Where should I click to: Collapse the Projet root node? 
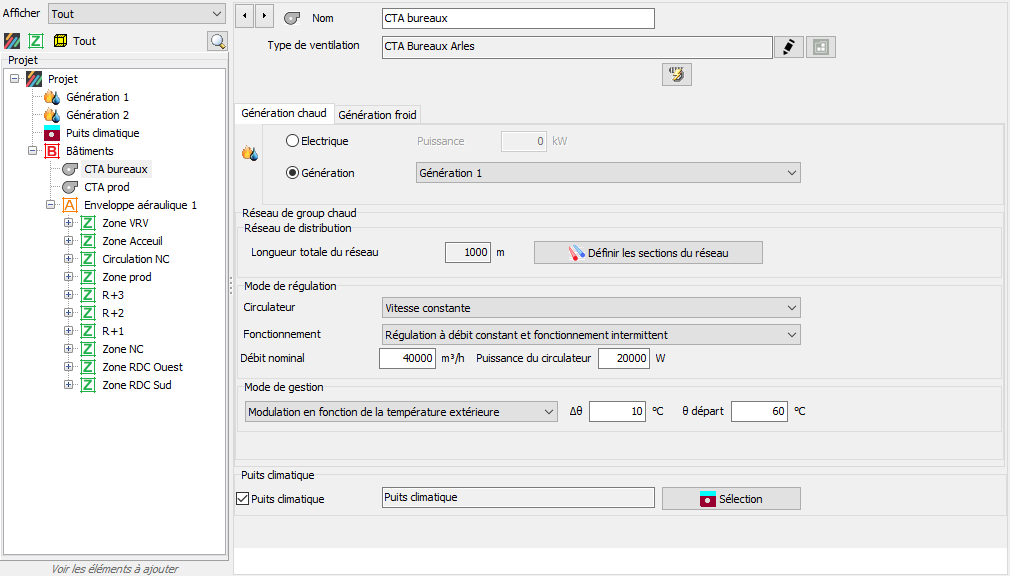(x=14, y=79)
